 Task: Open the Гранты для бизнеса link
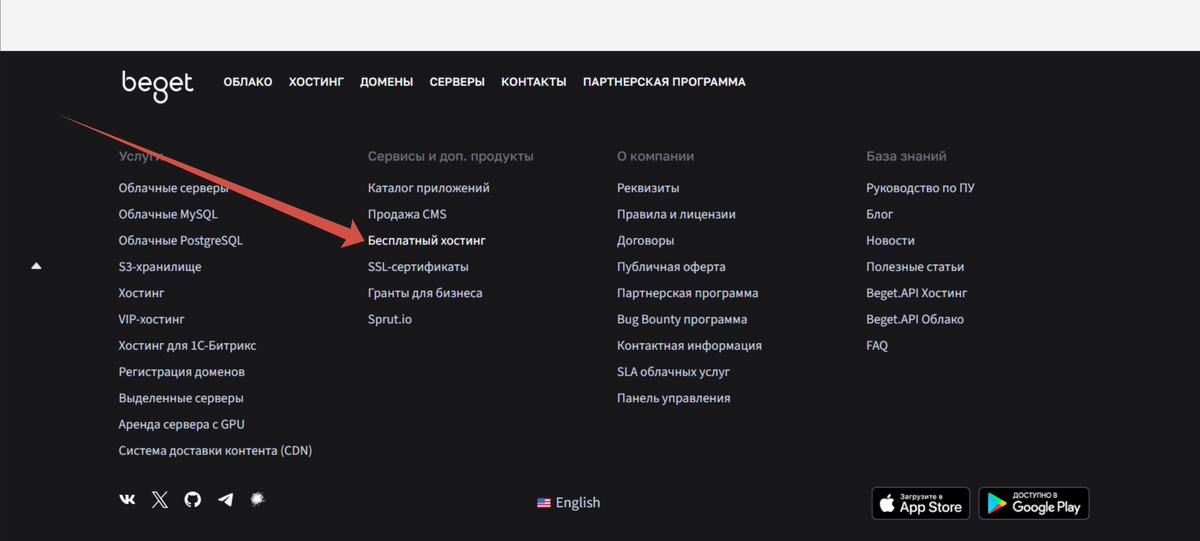[425, 293]
